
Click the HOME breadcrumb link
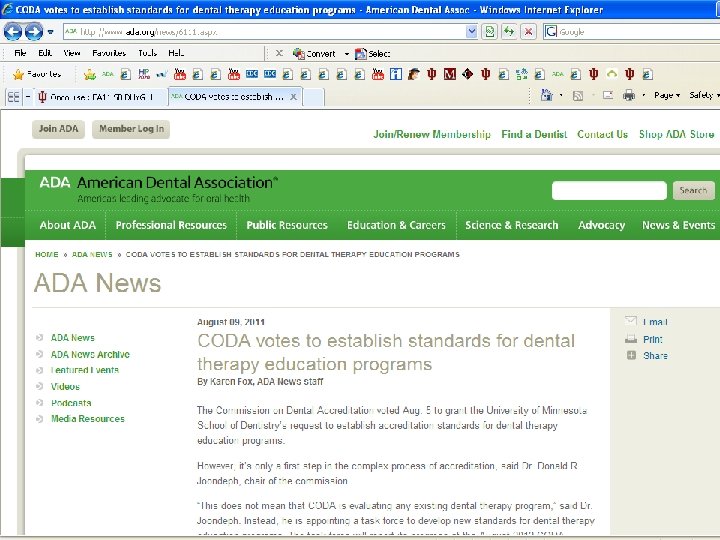pyautogui.click(x=47, y=254)
